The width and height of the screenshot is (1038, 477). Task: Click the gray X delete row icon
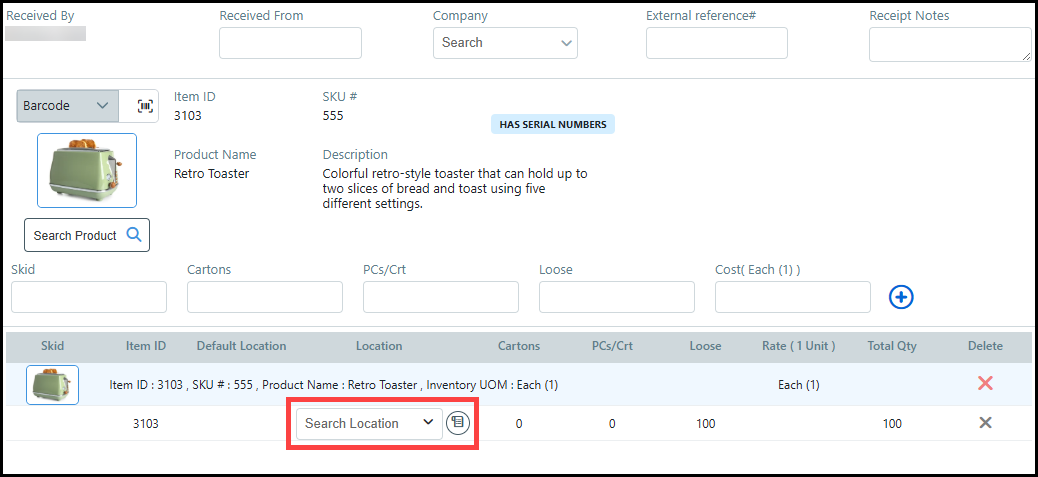[x=985, y=423]
